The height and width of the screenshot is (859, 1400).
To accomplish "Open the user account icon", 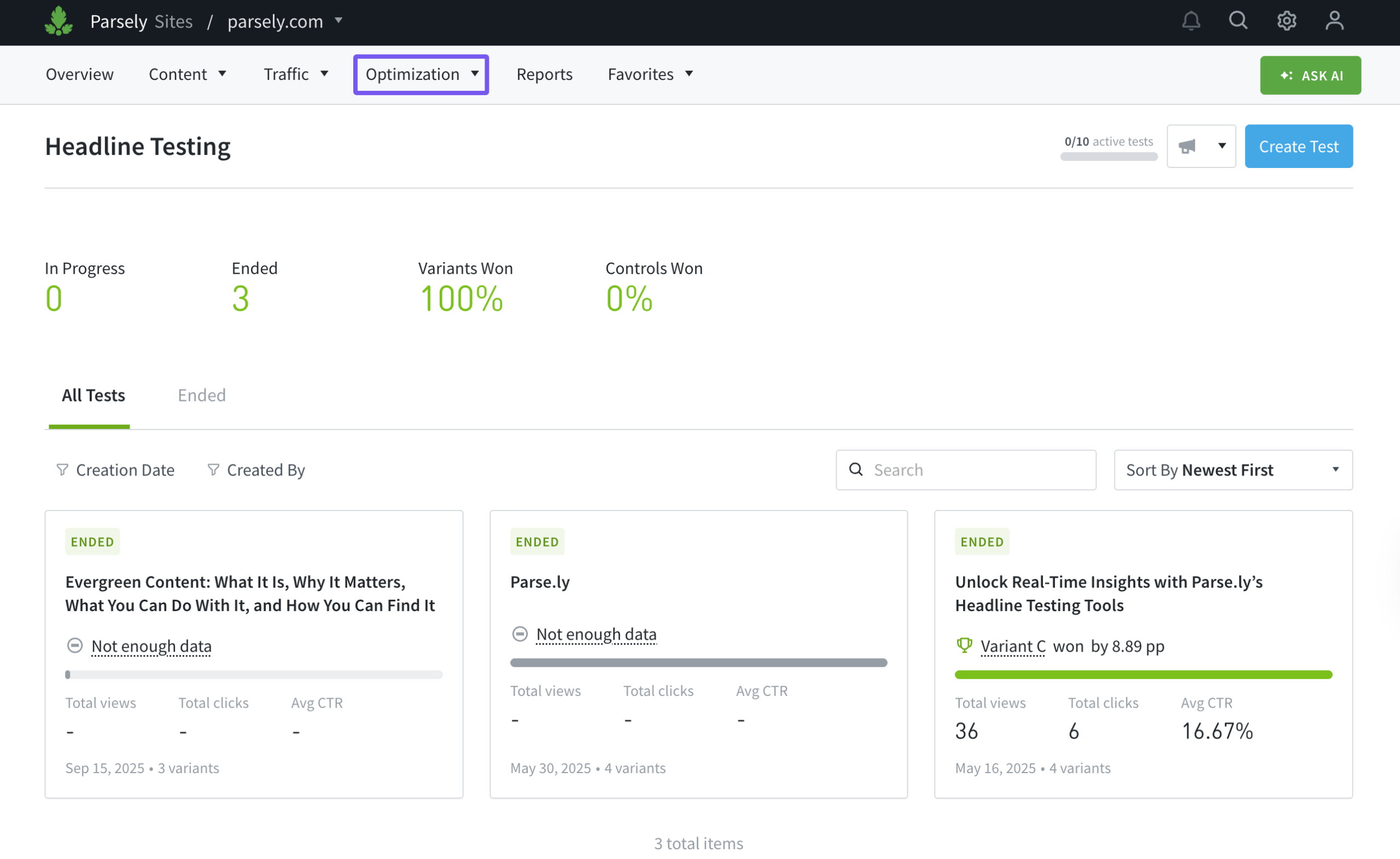I will click(x=1333, y=21).
